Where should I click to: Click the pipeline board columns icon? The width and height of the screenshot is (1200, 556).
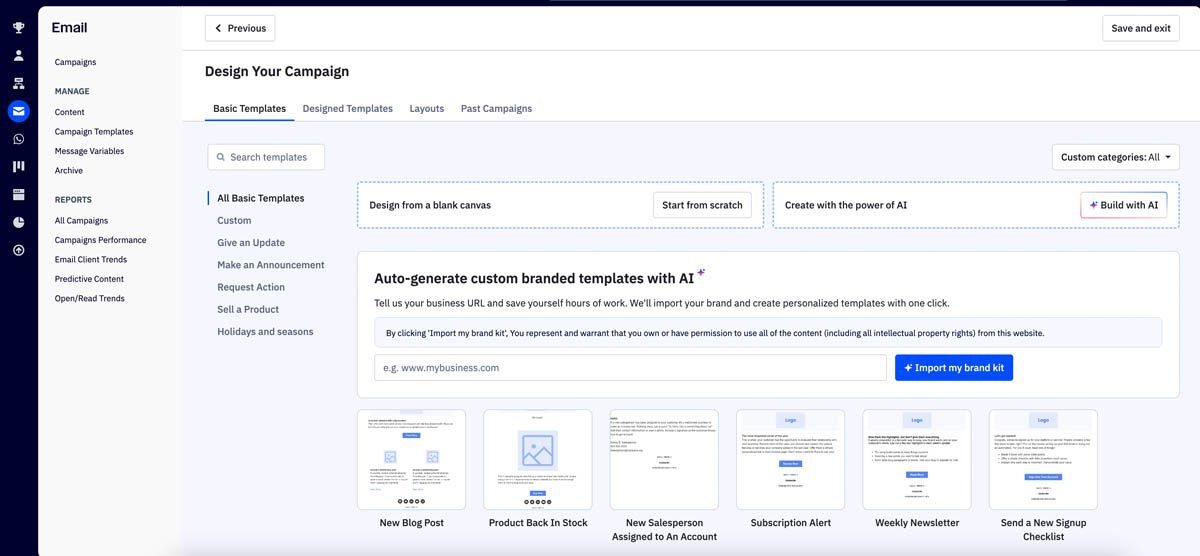coord(18,166)
